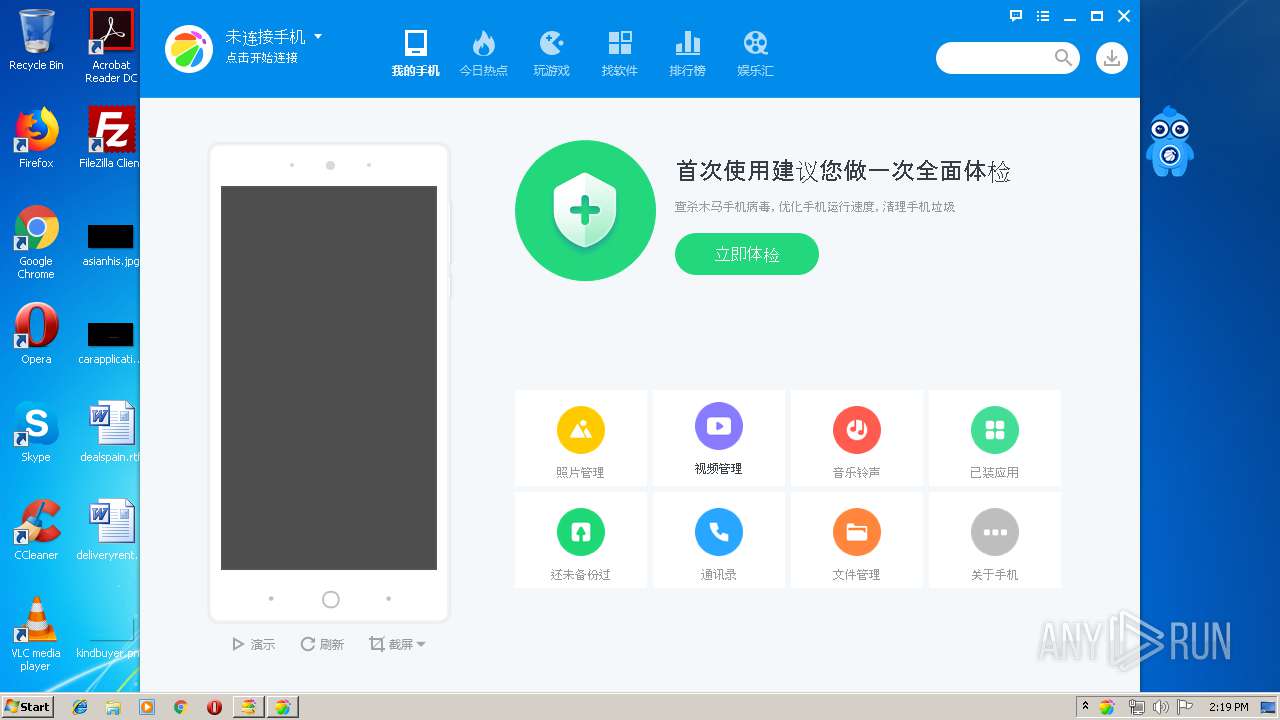Viewport: 1280px width, 720px height.
Task: Select FileZilla Client desktop shortcut
Action: point(111,138)
